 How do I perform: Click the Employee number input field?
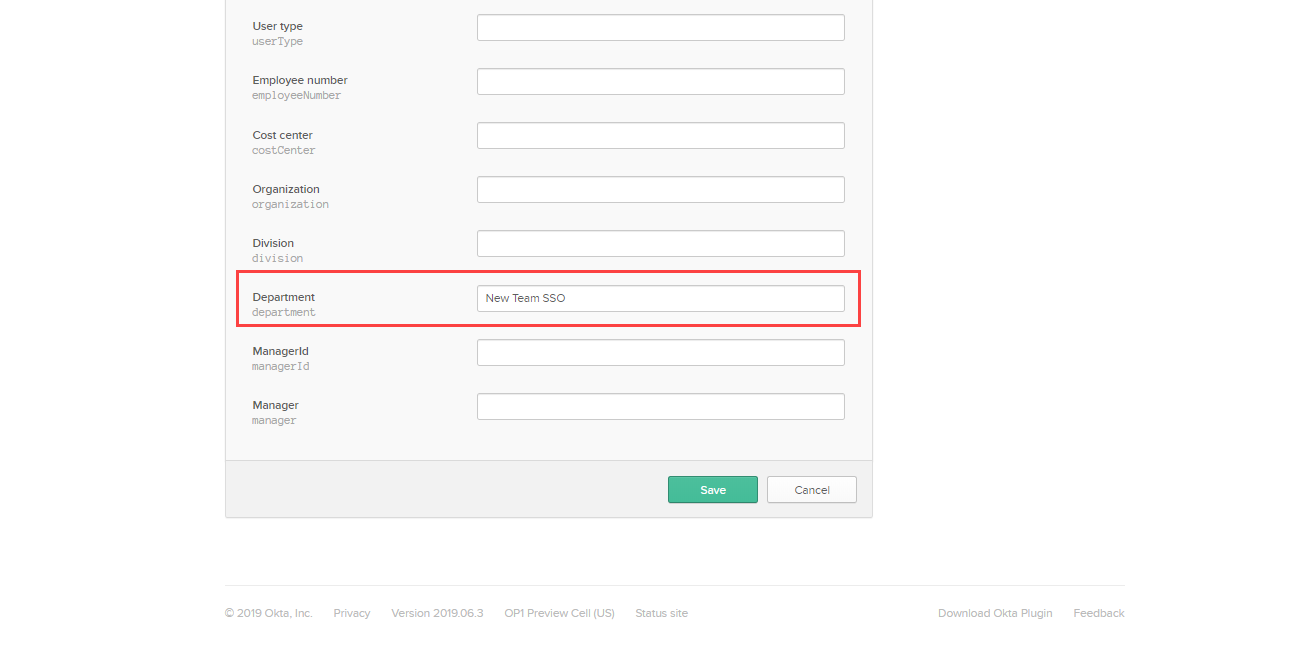(x=660, y=81)
